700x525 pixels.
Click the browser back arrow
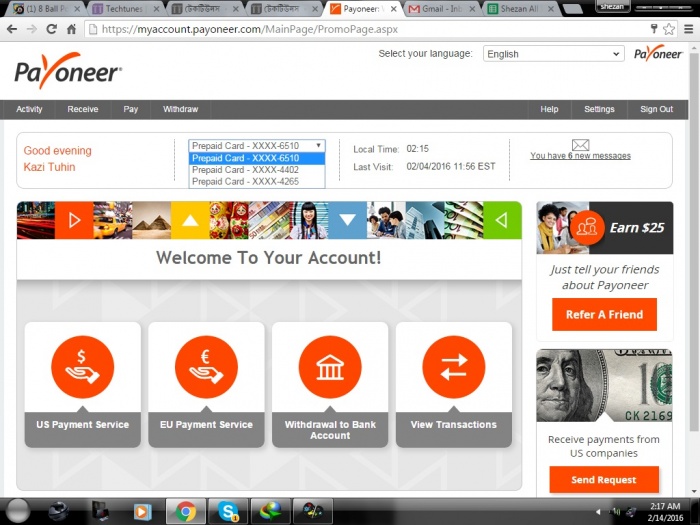[x=12, y=29]
